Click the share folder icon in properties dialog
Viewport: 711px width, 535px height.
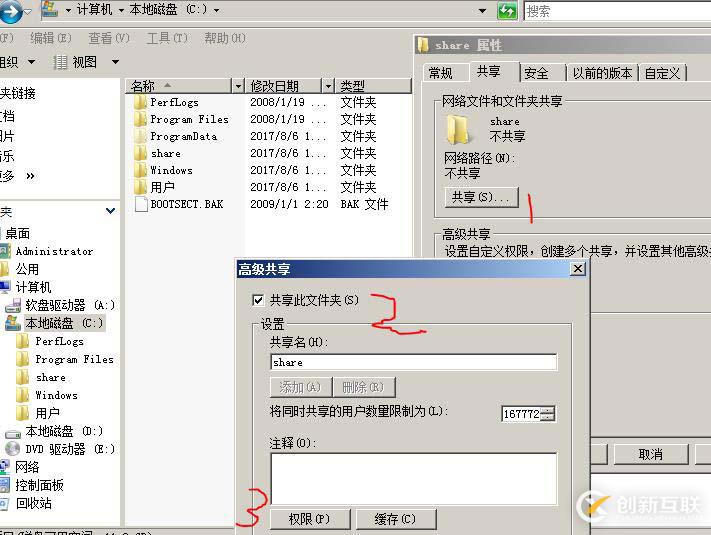point(457,129)
